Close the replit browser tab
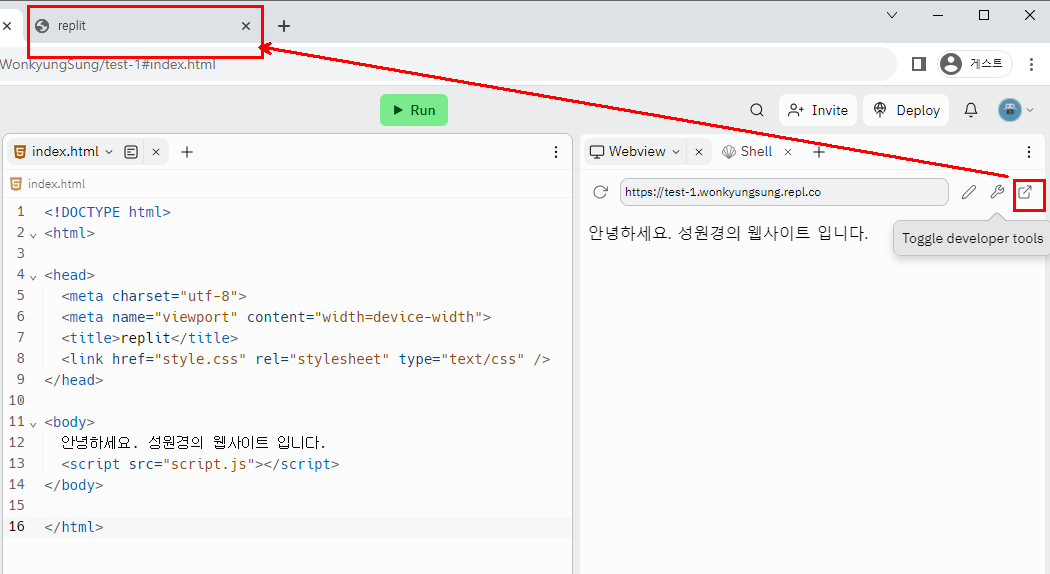Screen dimensions: 1050x574 [x=246, y=26]
